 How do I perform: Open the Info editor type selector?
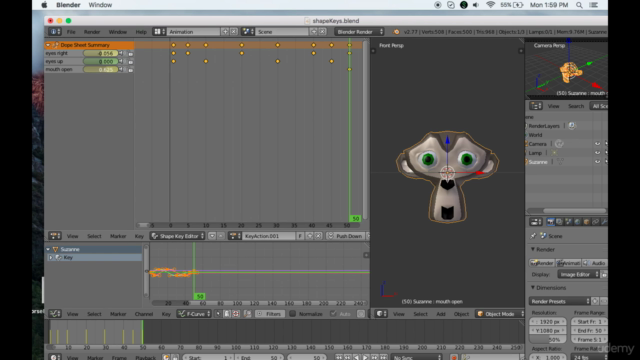55,31
